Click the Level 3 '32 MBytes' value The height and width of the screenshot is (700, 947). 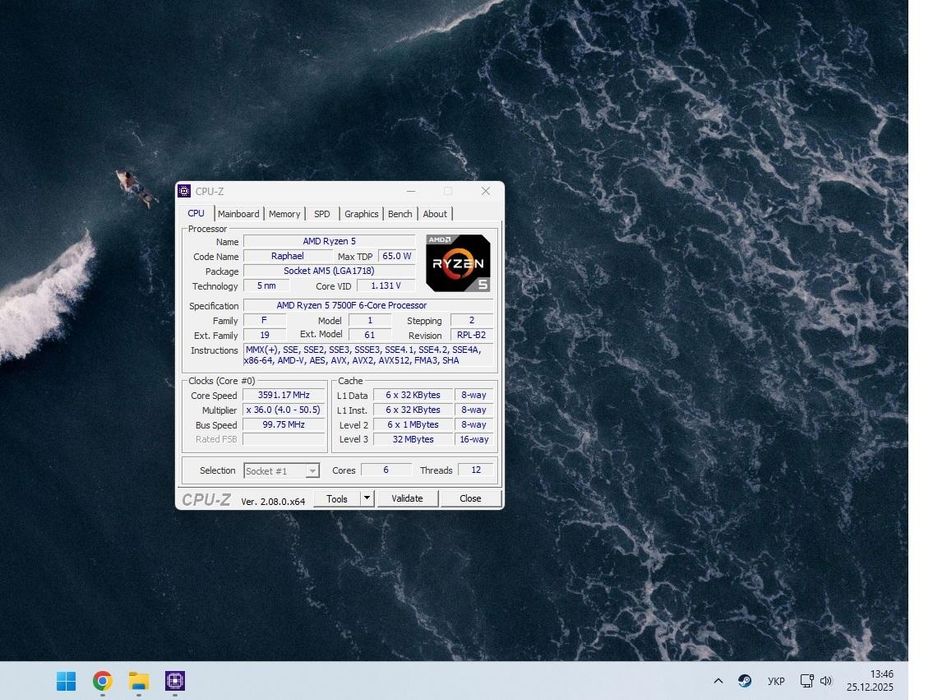click(x=413, y=439)
